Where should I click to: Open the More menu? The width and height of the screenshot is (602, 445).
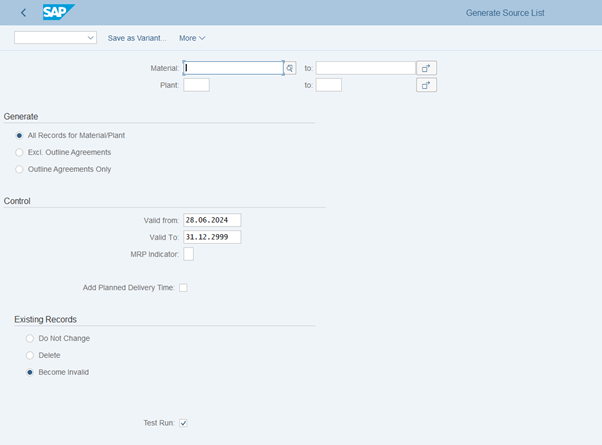[x=192, y=38]
